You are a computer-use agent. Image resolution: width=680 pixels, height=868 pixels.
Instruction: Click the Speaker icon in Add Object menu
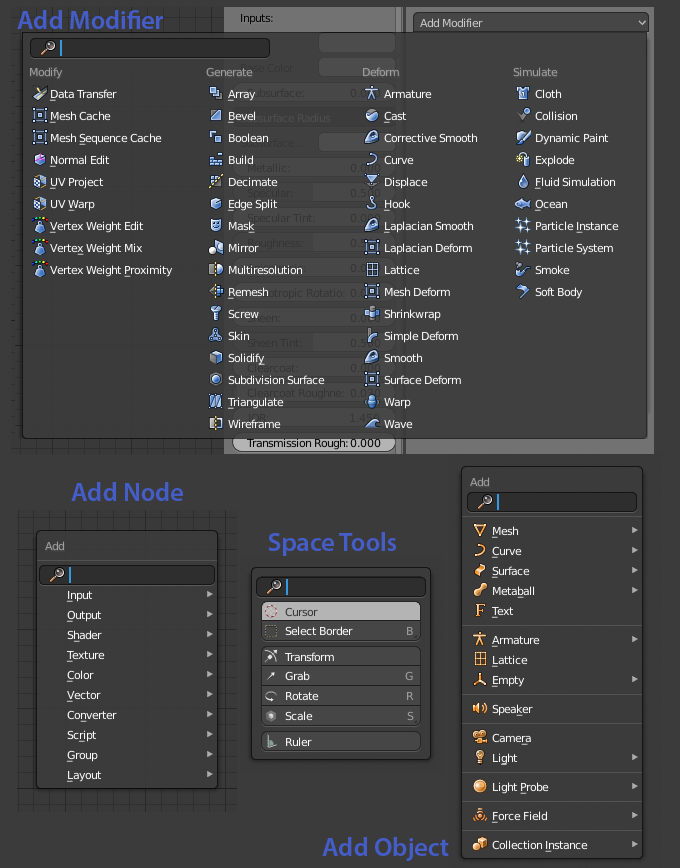[x=480, y=708]
